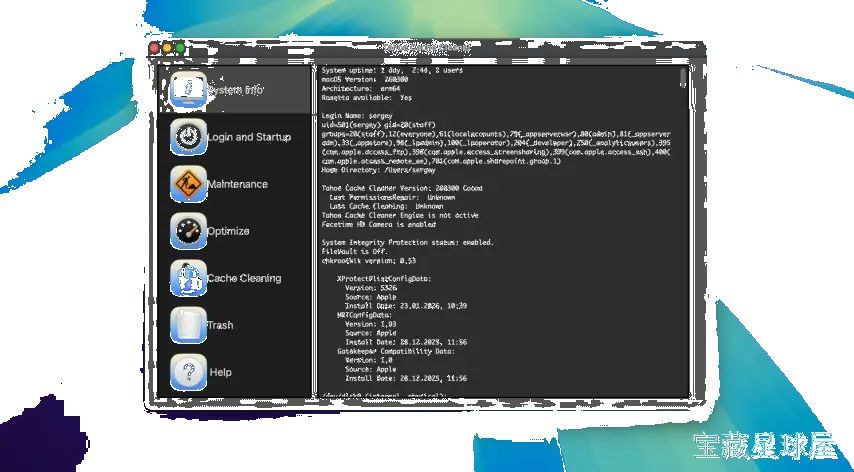This screenshot has width=854, height=472.
Task: Click 'Facetime HD Camera is enabled' line
Action: click(379, 224)
